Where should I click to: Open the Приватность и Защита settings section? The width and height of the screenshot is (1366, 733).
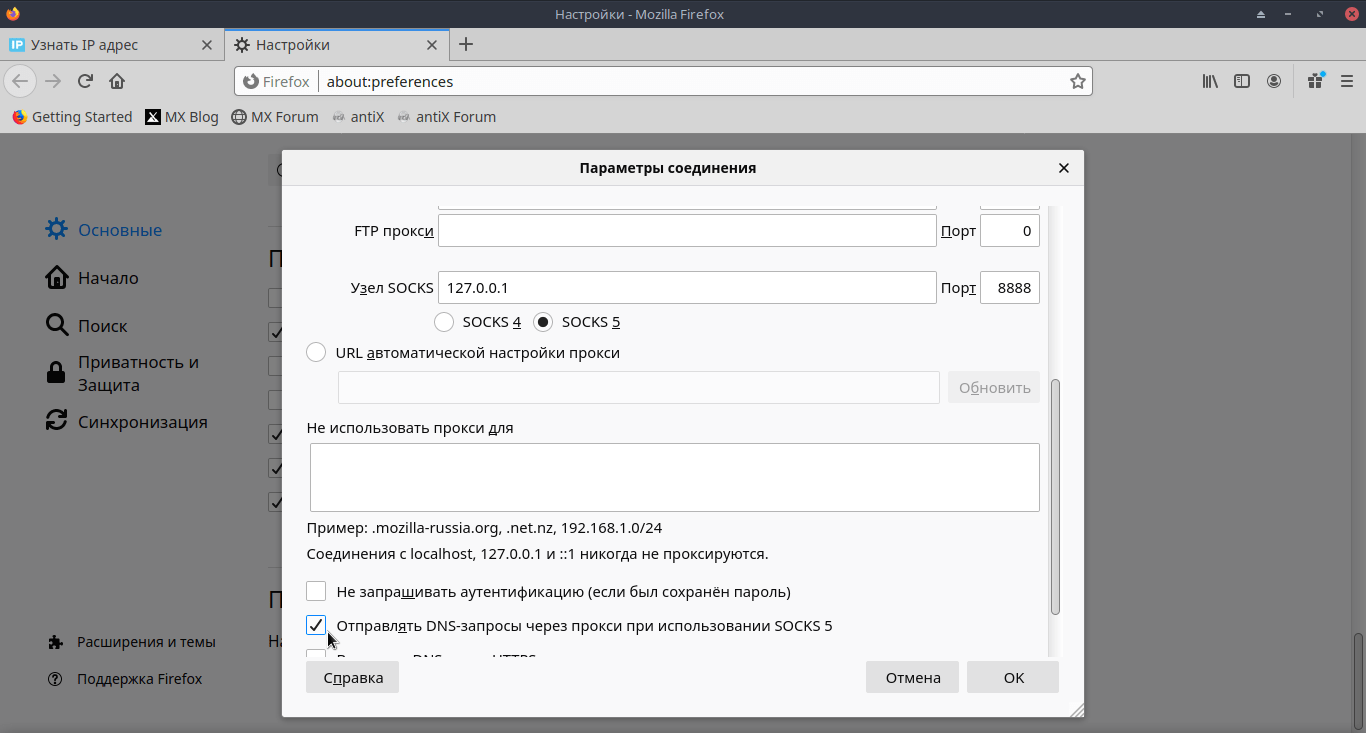[x=138, y=373]
